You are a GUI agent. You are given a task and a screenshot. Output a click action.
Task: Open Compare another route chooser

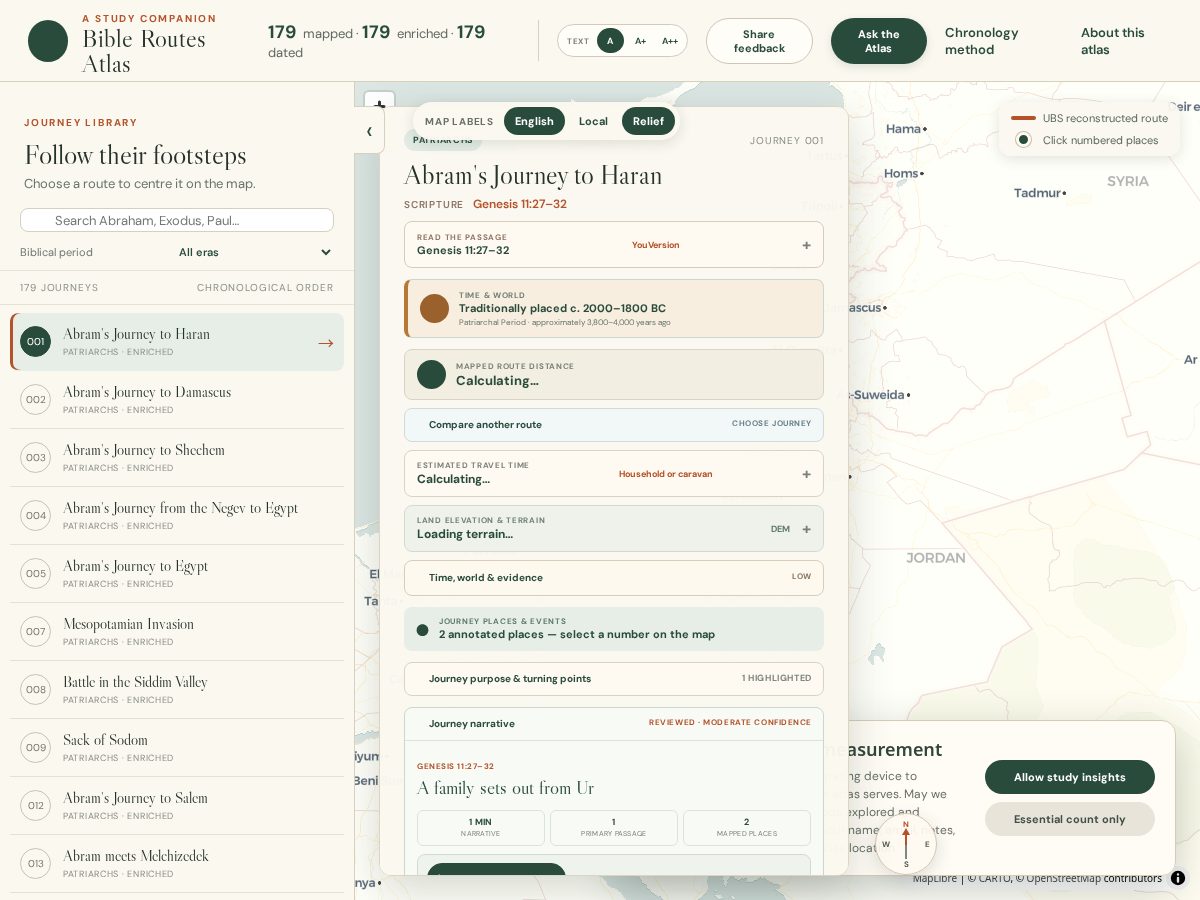(614, 425)
